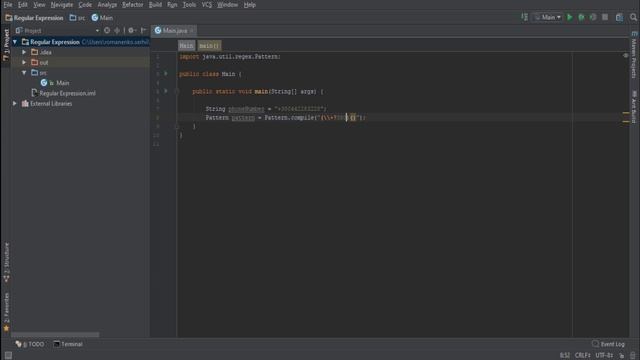Select Main class in project tree
Image resolution: width=640 pixels, height=360 pixels.
62,83
